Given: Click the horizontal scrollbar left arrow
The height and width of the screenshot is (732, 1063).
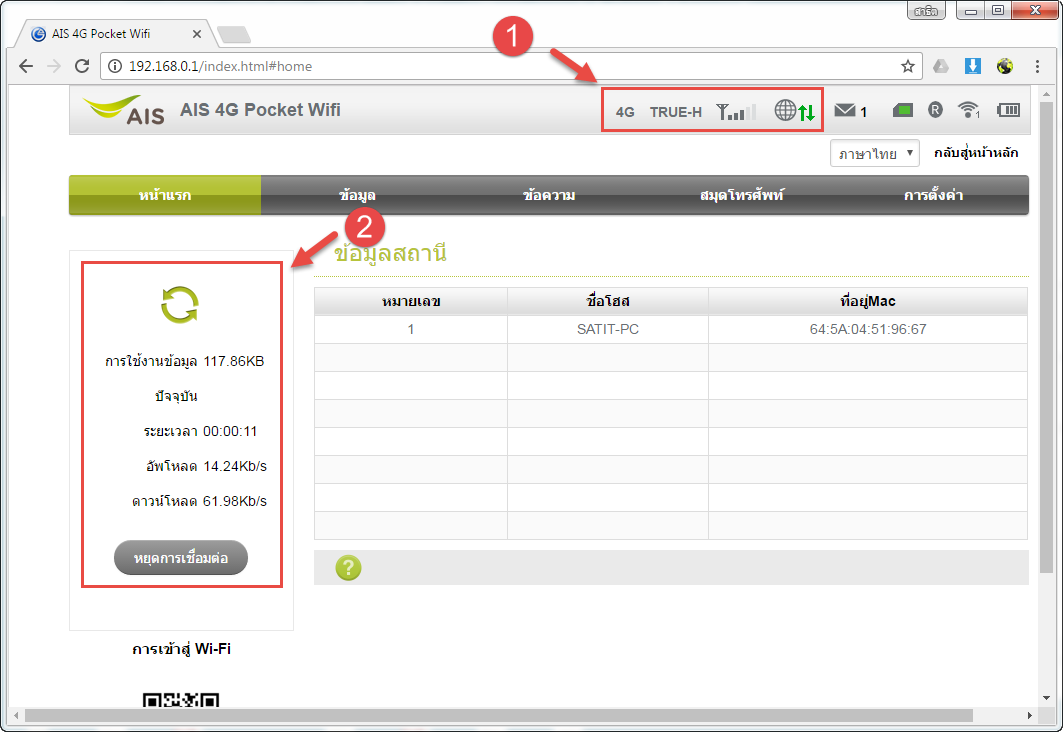Looking at the screenshot, I should pyautogui.click(x=16, y=716).
